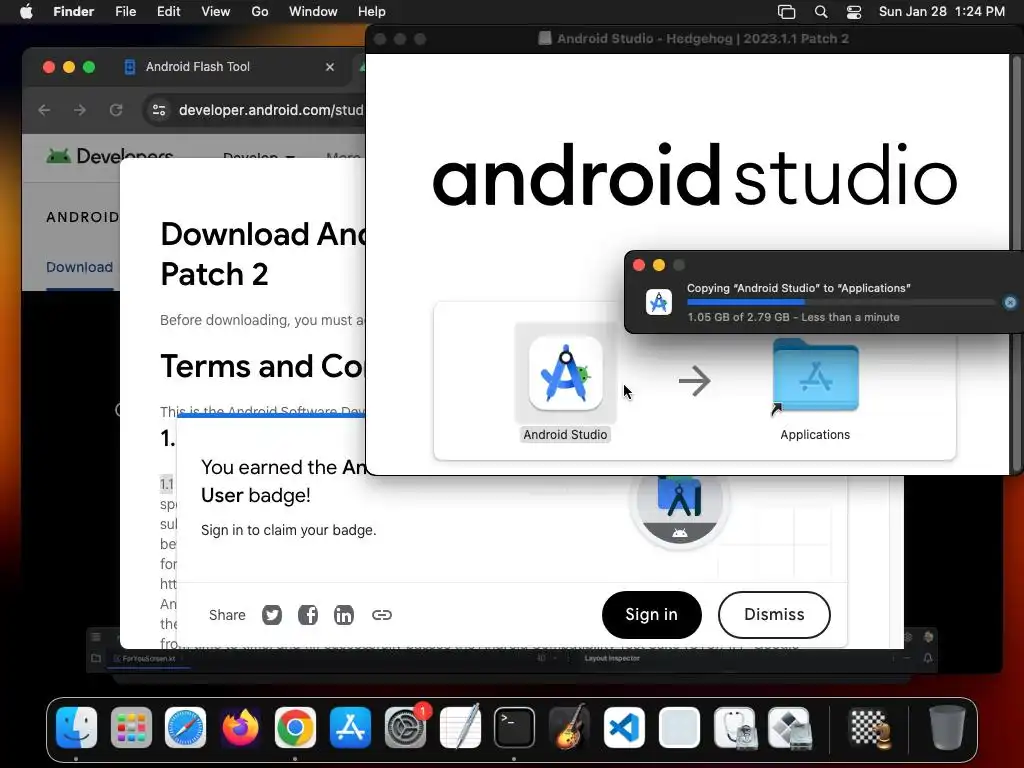Image resolution: width=1024 pixels, height=768 pixels.
Task: Cancel the Android Studio copy operation
Action: pos(1010,302)
